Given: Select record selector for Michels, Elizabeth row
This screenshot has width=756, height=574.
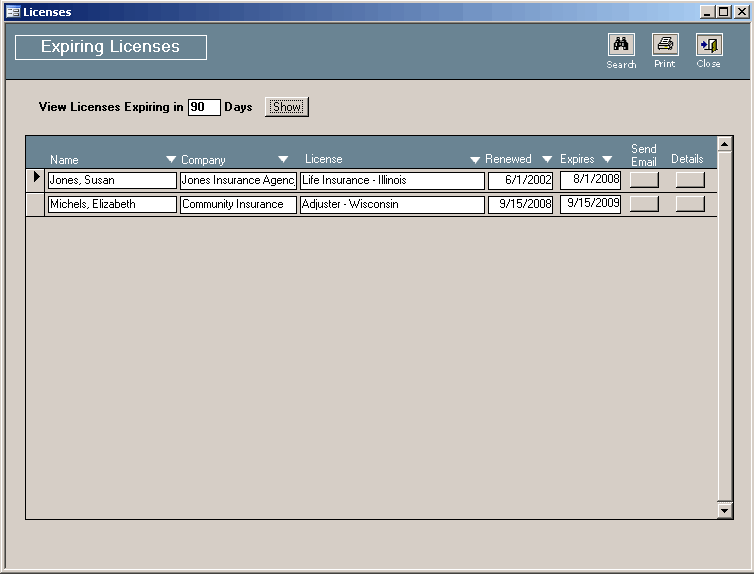Looking at the screenshot, I should (35, 204).
